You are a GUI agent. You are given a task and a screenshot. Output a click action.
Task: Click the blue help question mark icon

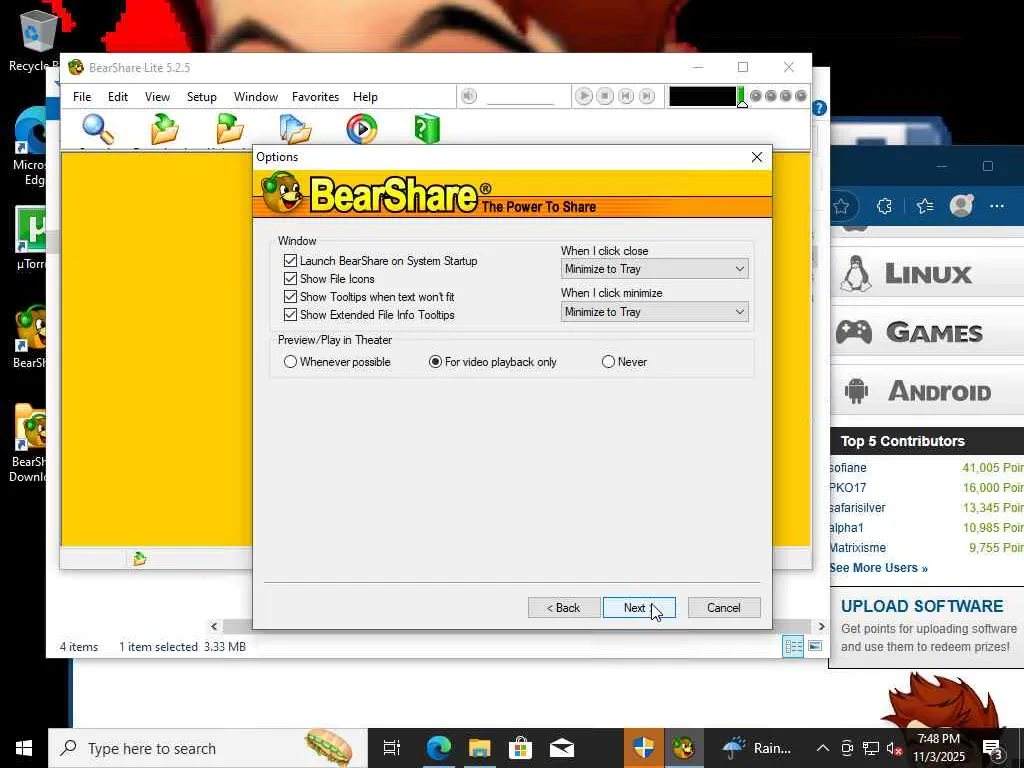click(819, 108)
